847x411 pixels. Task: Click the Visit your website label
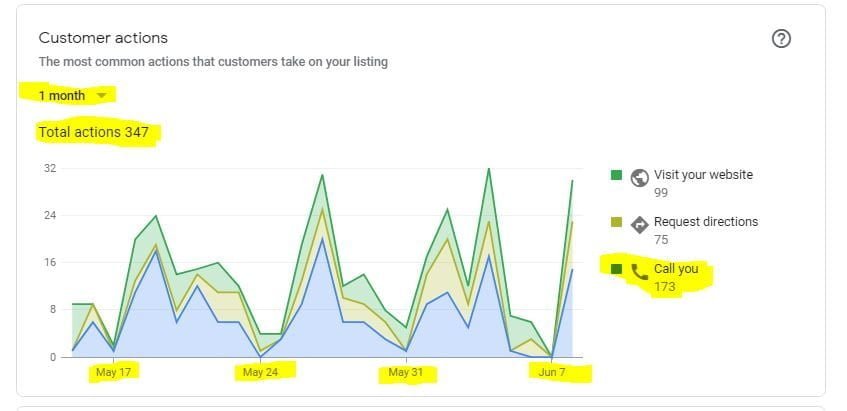click(x=703, y=175)
